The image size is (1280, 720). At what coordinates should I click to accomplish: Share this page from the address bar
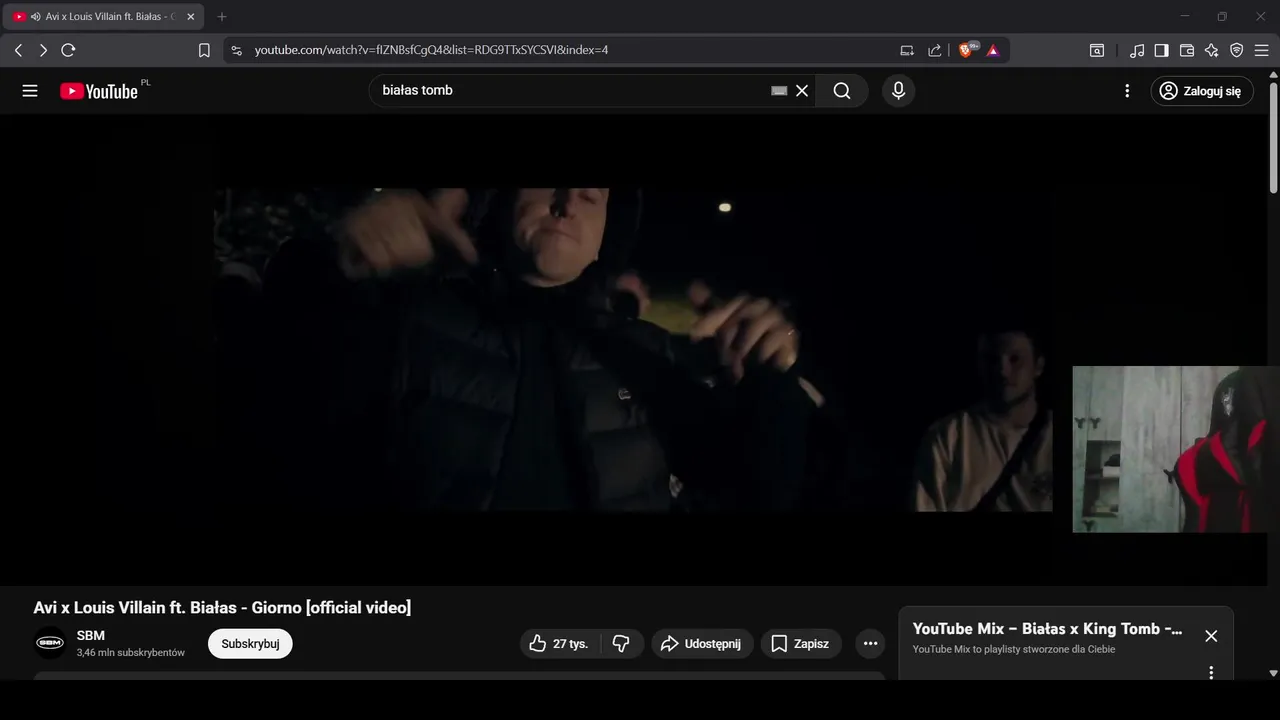point(935,50)
